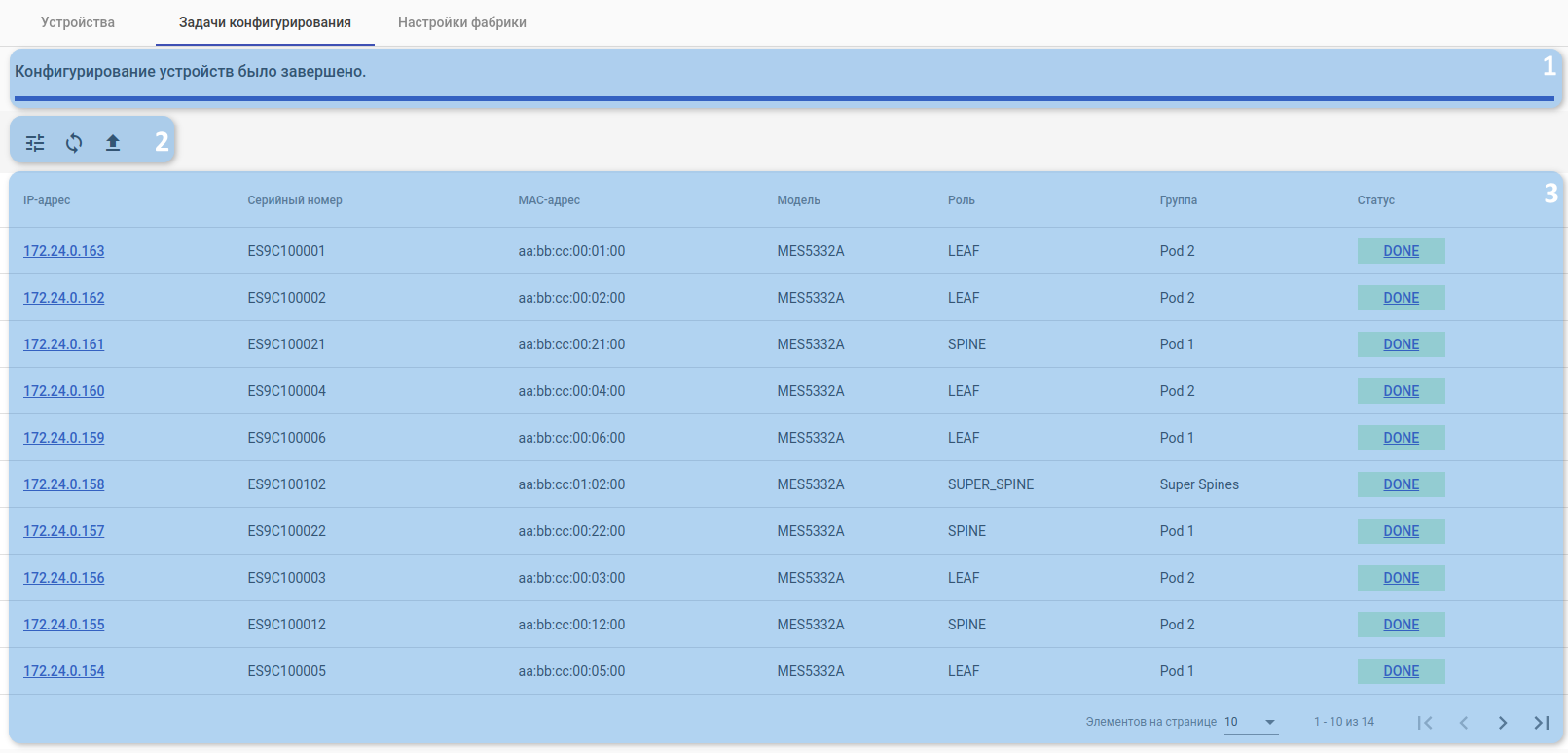Image resolution: width=1568 pixels, height=753 pixels.
Task: Switch to the Устройства tab
Action: pyautogui.click(x=78, y=22)
